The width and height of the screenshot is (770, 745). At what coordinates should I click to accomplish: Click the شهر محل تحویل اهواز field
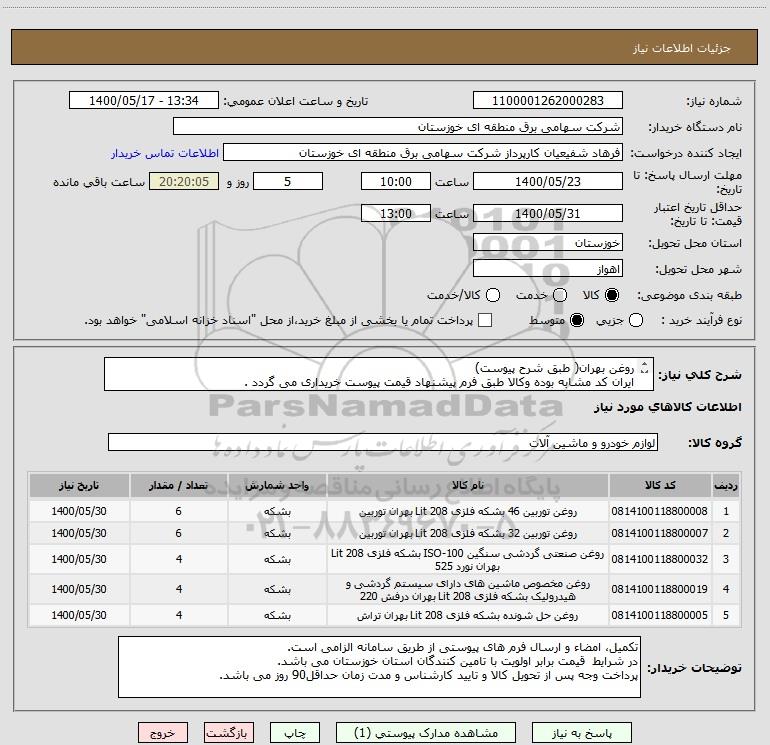(x=548, y=269)
